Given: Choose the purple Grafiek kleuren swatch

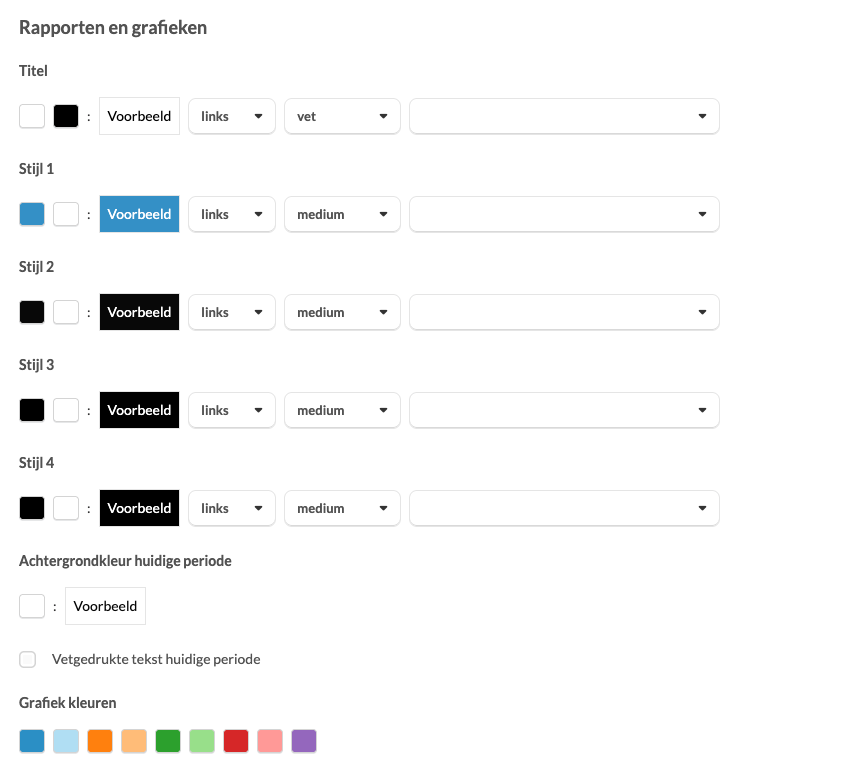Looking at the screenshot, I should (x=304, y=741).
